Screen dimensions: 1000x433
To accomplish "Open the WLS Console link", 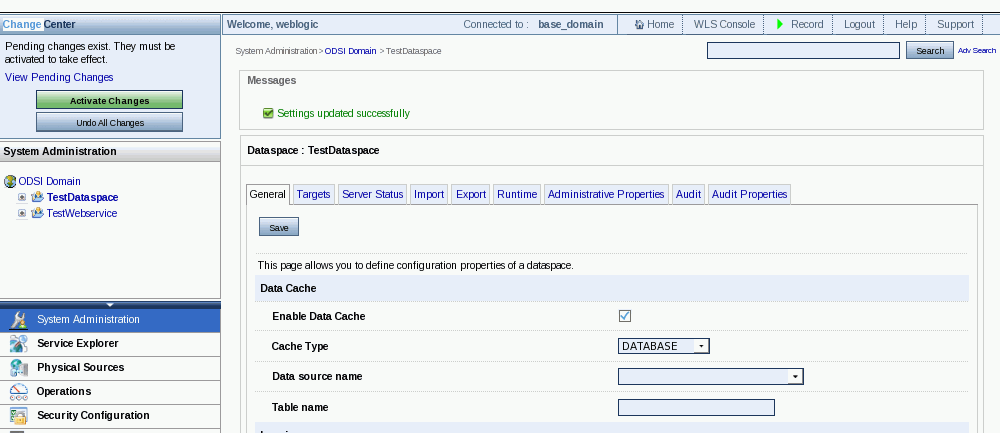I will click(x=724, y=24).
